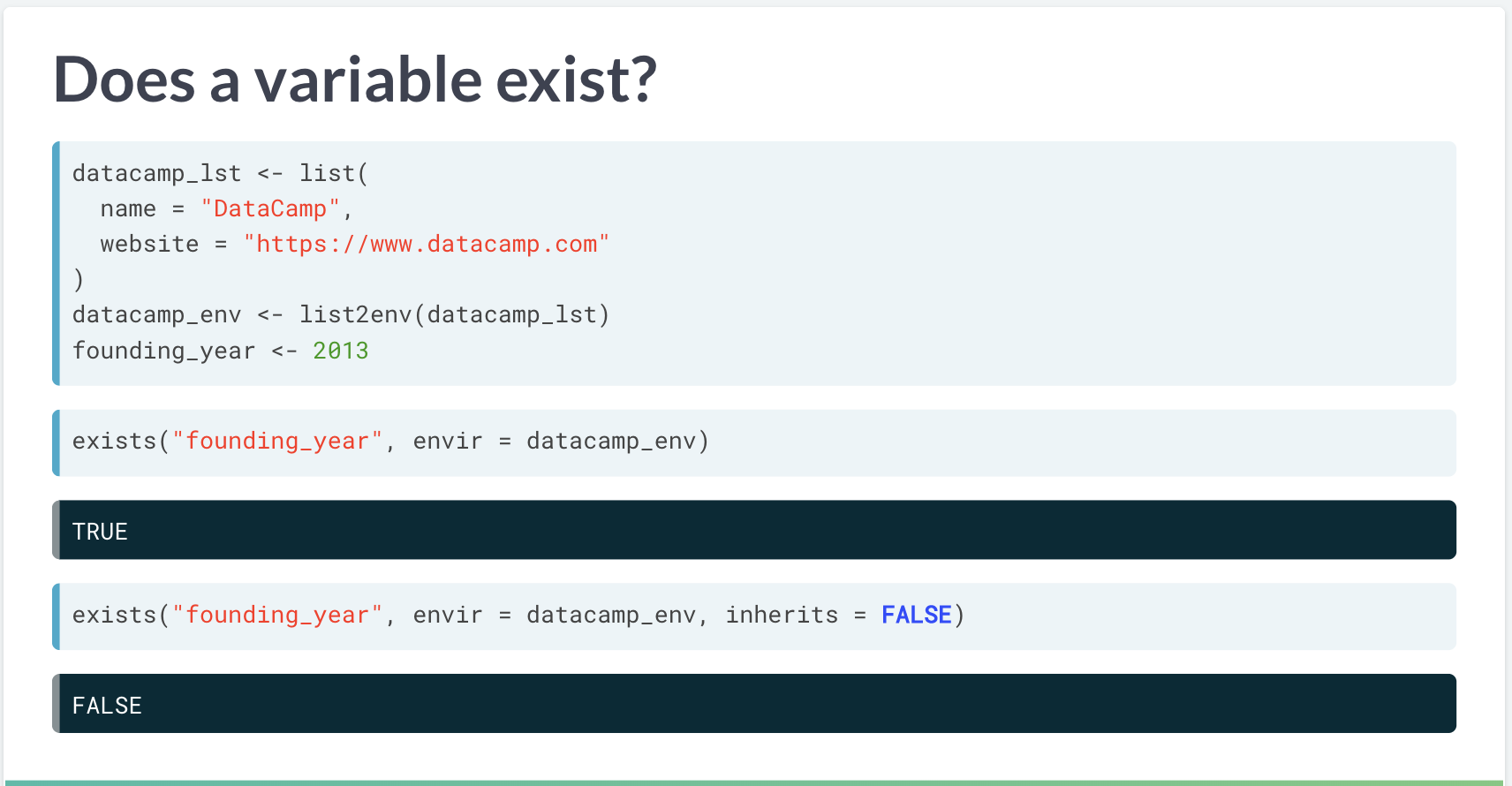The image size is (1512, 786).
Task: Click the word 'inherits' in second exists call
Action: [x=782, y=615]
